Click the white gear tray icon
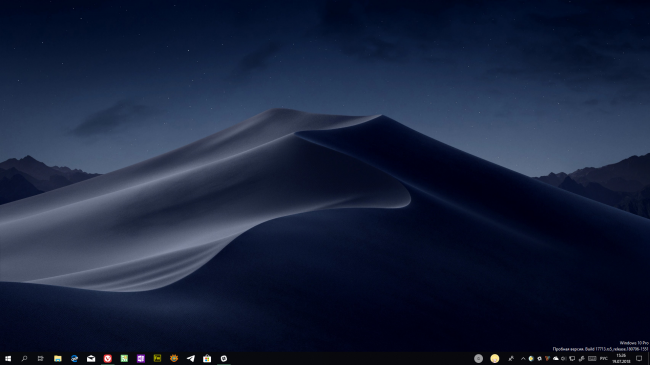The width and height of the screenshot is (650, 365). tap(539, 359)
